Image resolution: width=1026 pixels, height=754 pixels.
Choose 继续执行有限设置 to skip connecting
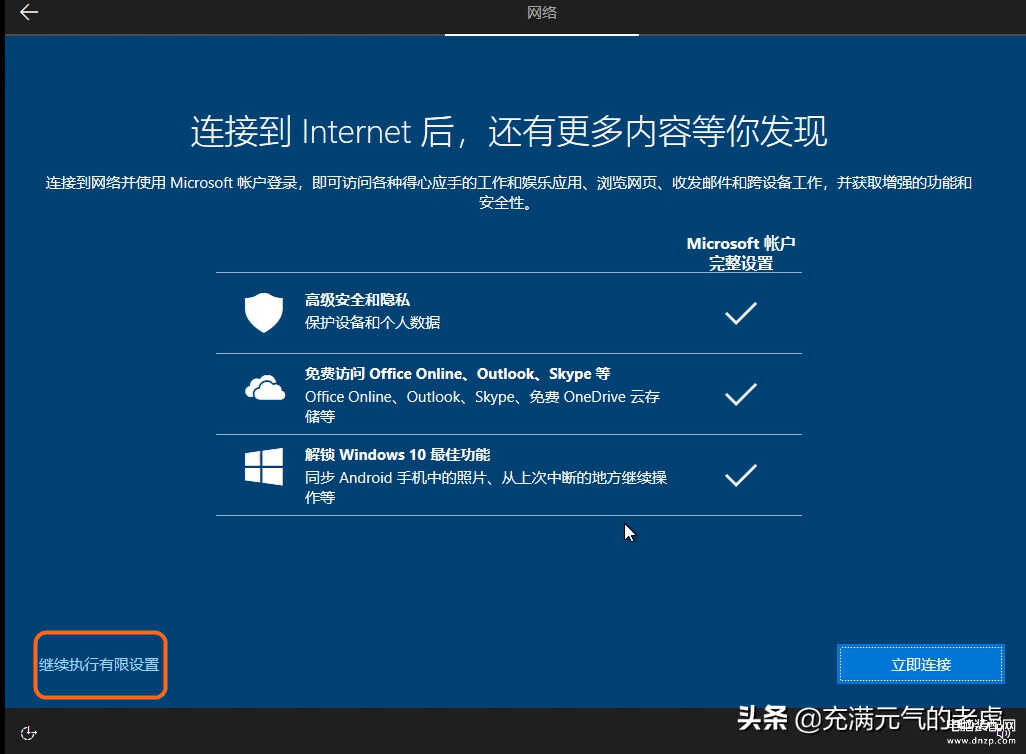tap(99, 664)
